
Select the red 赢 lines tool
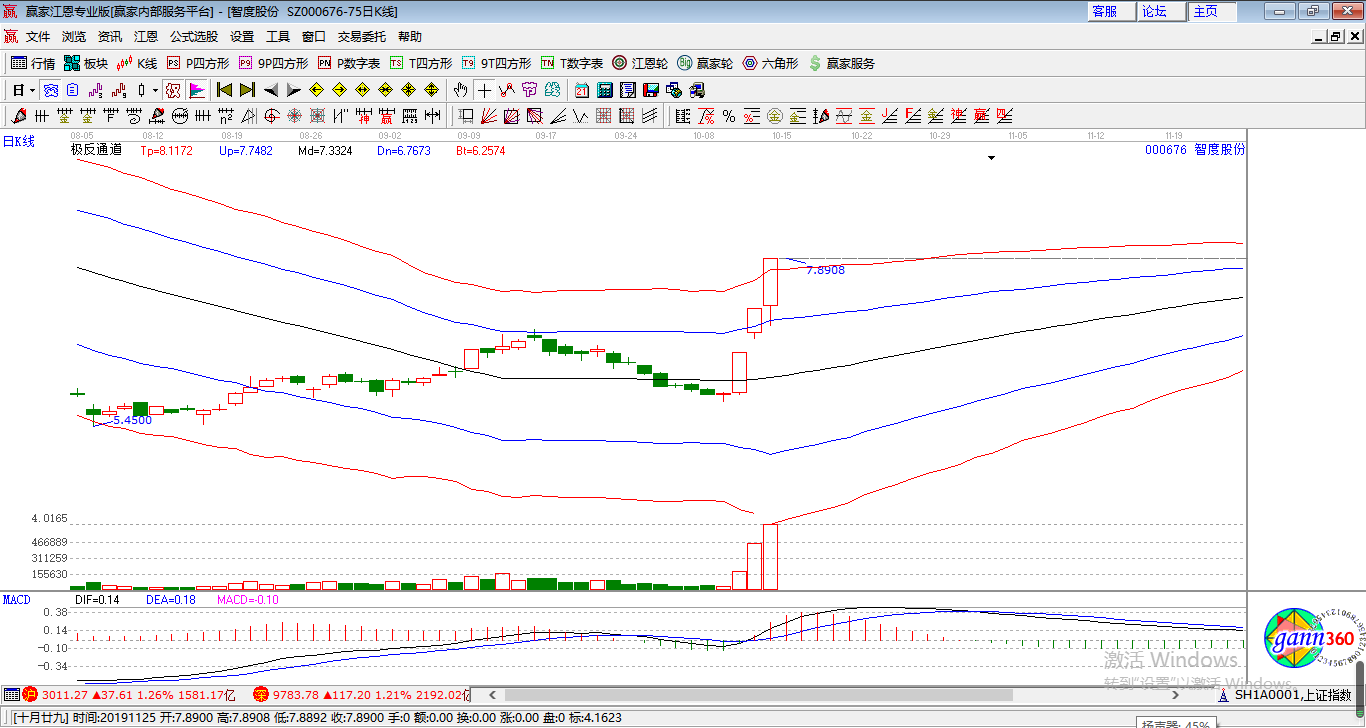(x=981, y=116)
